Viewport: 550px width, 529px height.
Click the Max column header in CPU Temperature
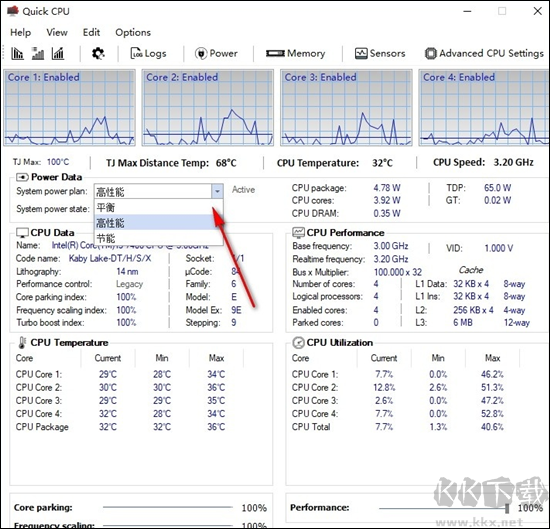[216, 358]
